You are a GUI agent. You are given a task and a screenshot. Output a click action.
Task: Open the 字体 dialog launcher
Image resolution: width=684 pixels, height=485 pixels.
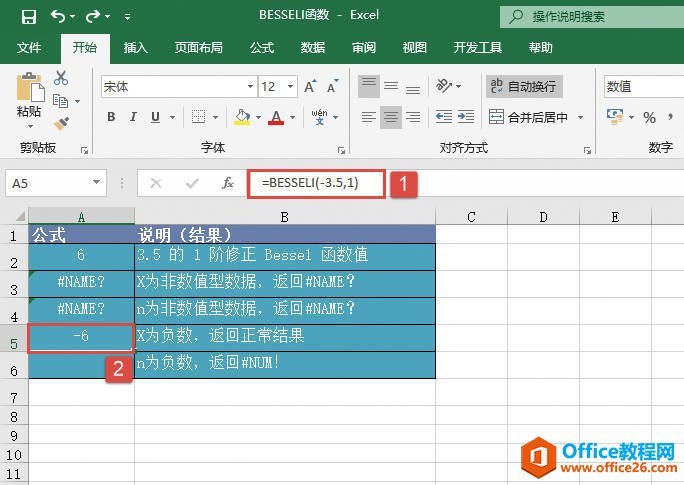pyautogui.click(x=341, y=150)
